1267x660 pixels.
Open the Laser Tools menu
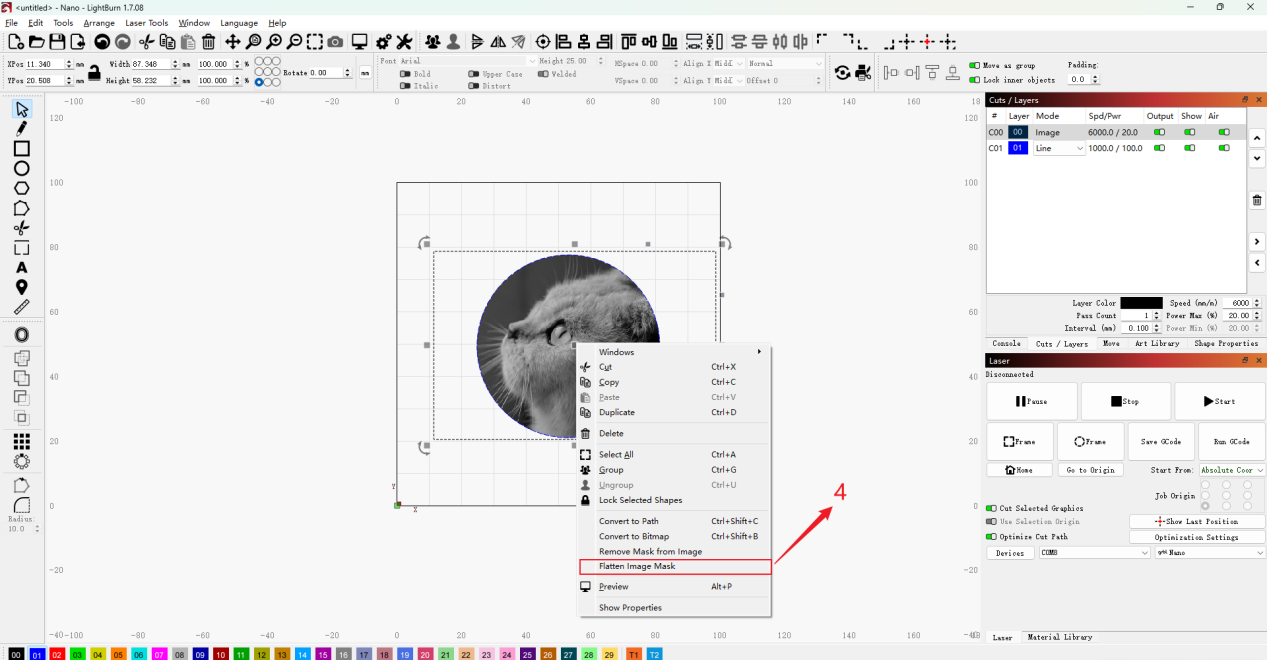146,23
